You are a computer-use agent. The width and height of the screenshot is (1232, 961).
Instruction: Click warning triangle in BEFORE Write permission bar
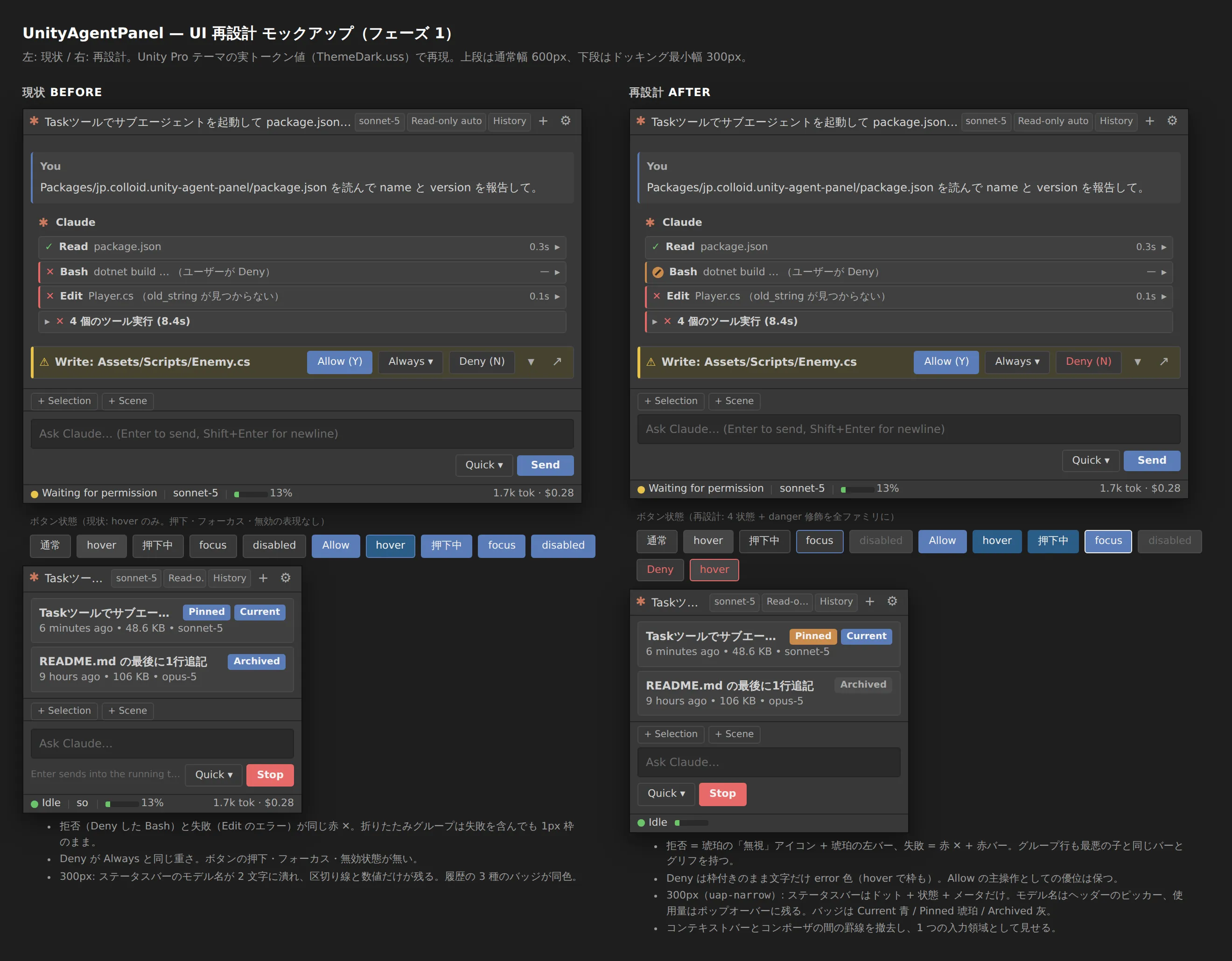[44, 362]
